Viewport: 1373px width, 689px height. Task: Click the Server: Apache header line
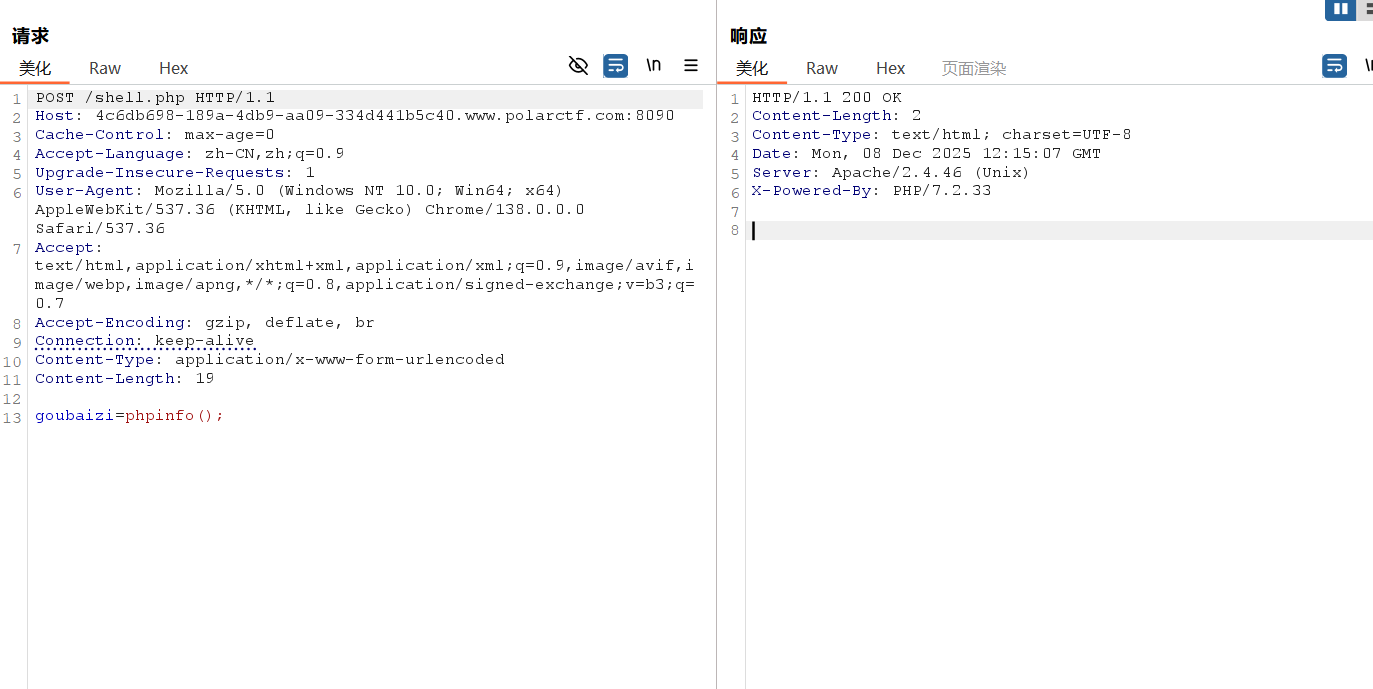coord(891,172)
